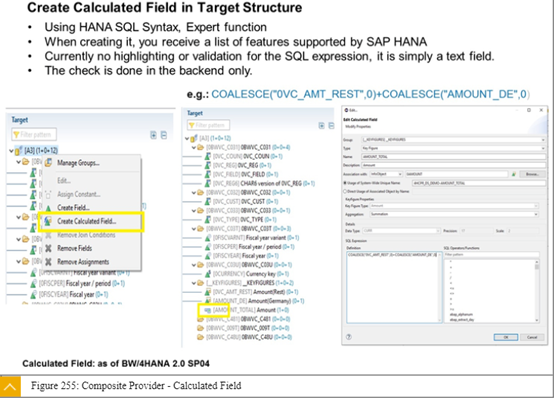Click the 0VC_FIELD characteristic icon

[208, 174]
